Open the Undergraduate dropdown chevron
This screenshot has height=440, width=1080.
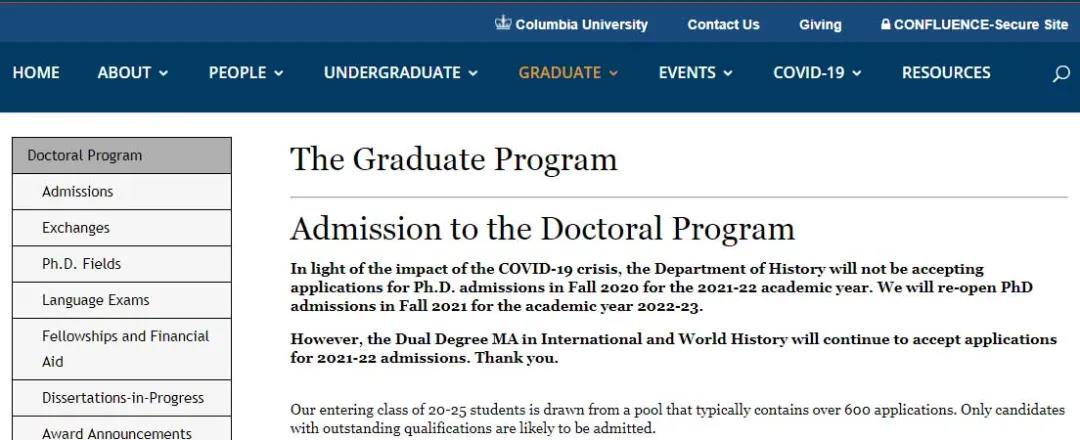[x=473, y=73]
